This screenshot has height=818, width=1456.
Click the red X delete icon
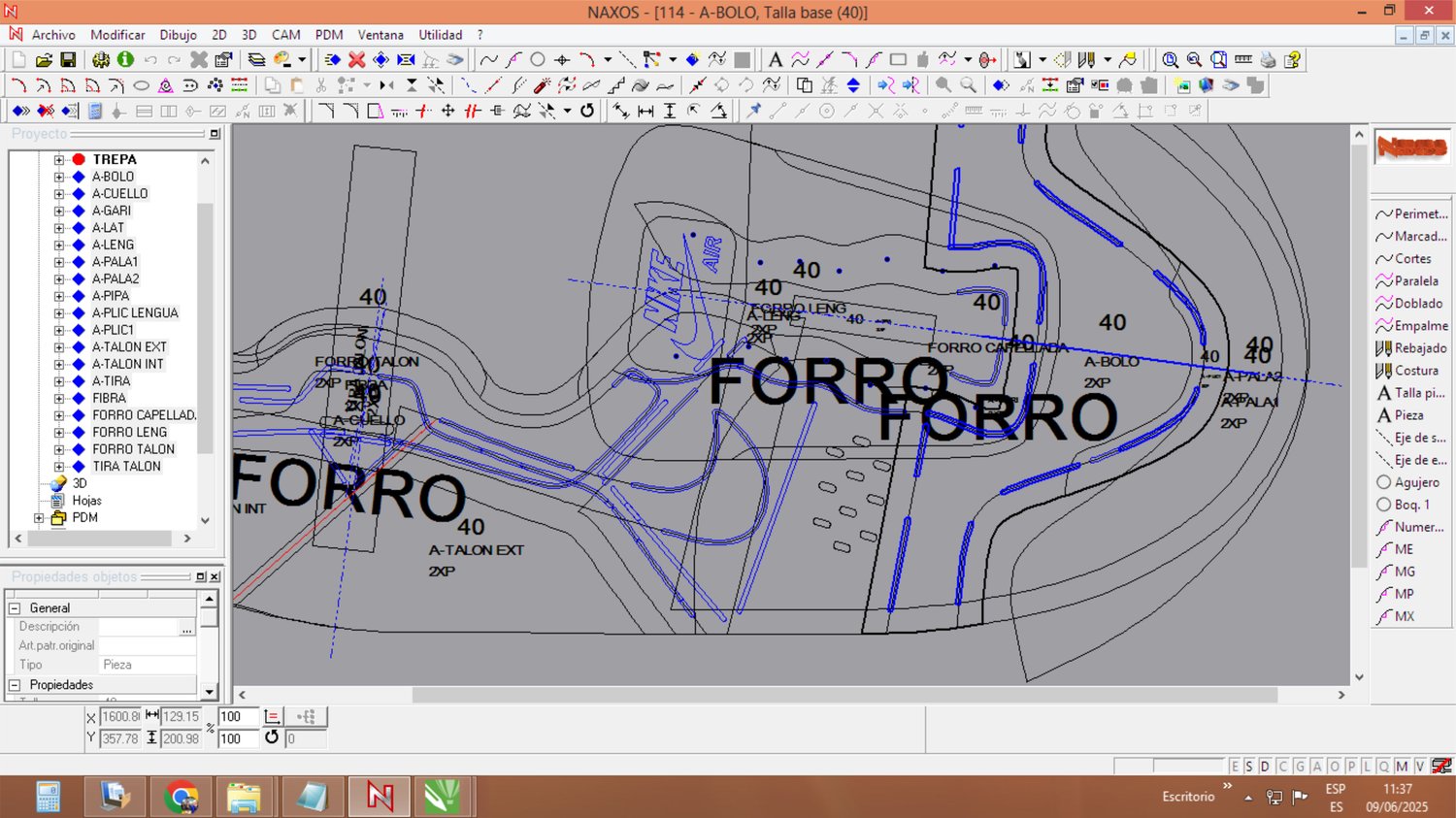pos(356,60)
